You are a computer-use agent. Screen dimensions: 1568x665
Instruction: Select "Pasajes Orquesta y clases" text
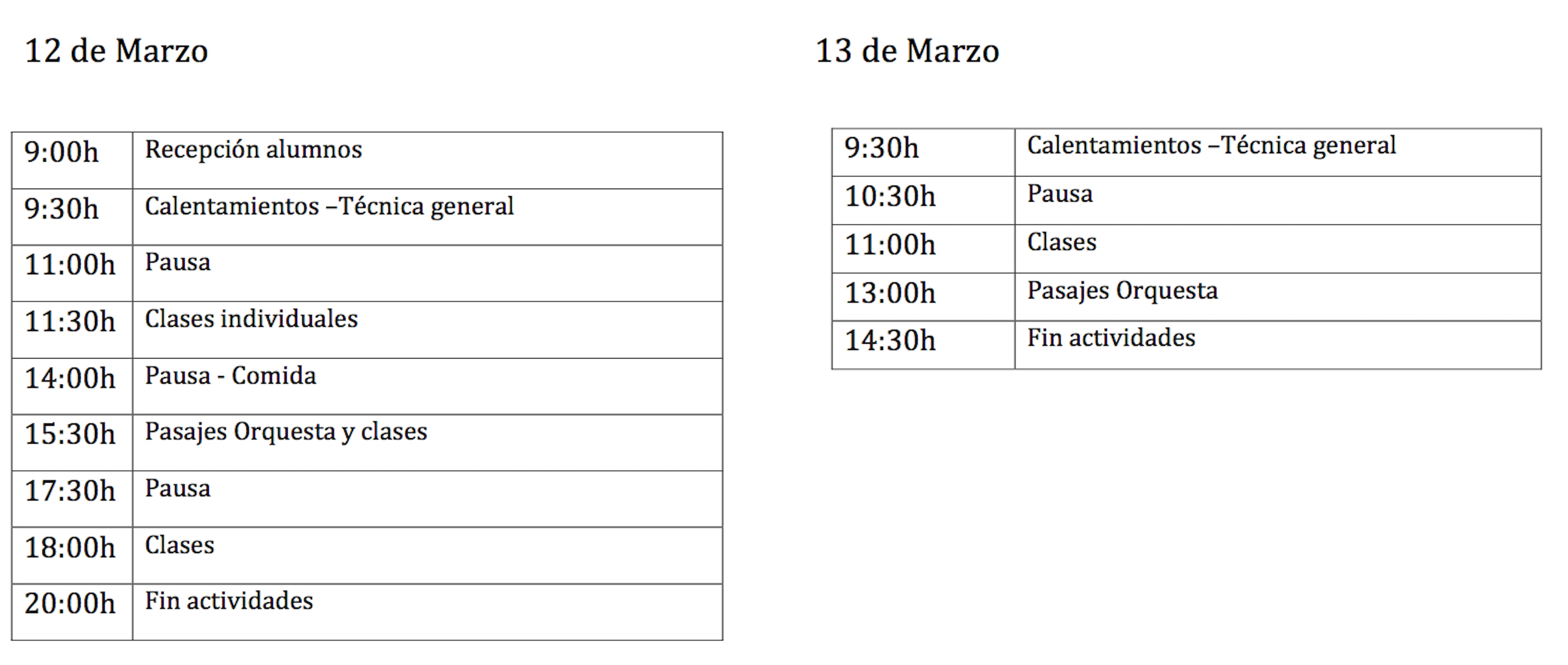(x=285, y=432)
